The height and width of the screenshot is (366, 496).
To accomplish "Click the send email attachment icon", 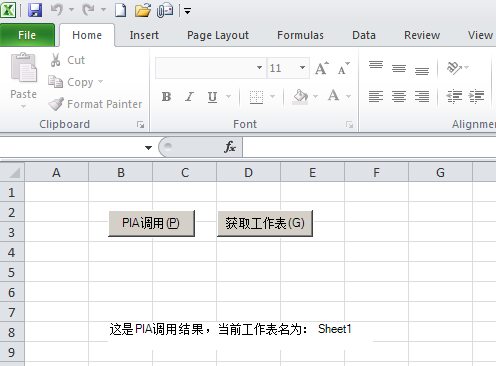I will [x=165, y=10].
